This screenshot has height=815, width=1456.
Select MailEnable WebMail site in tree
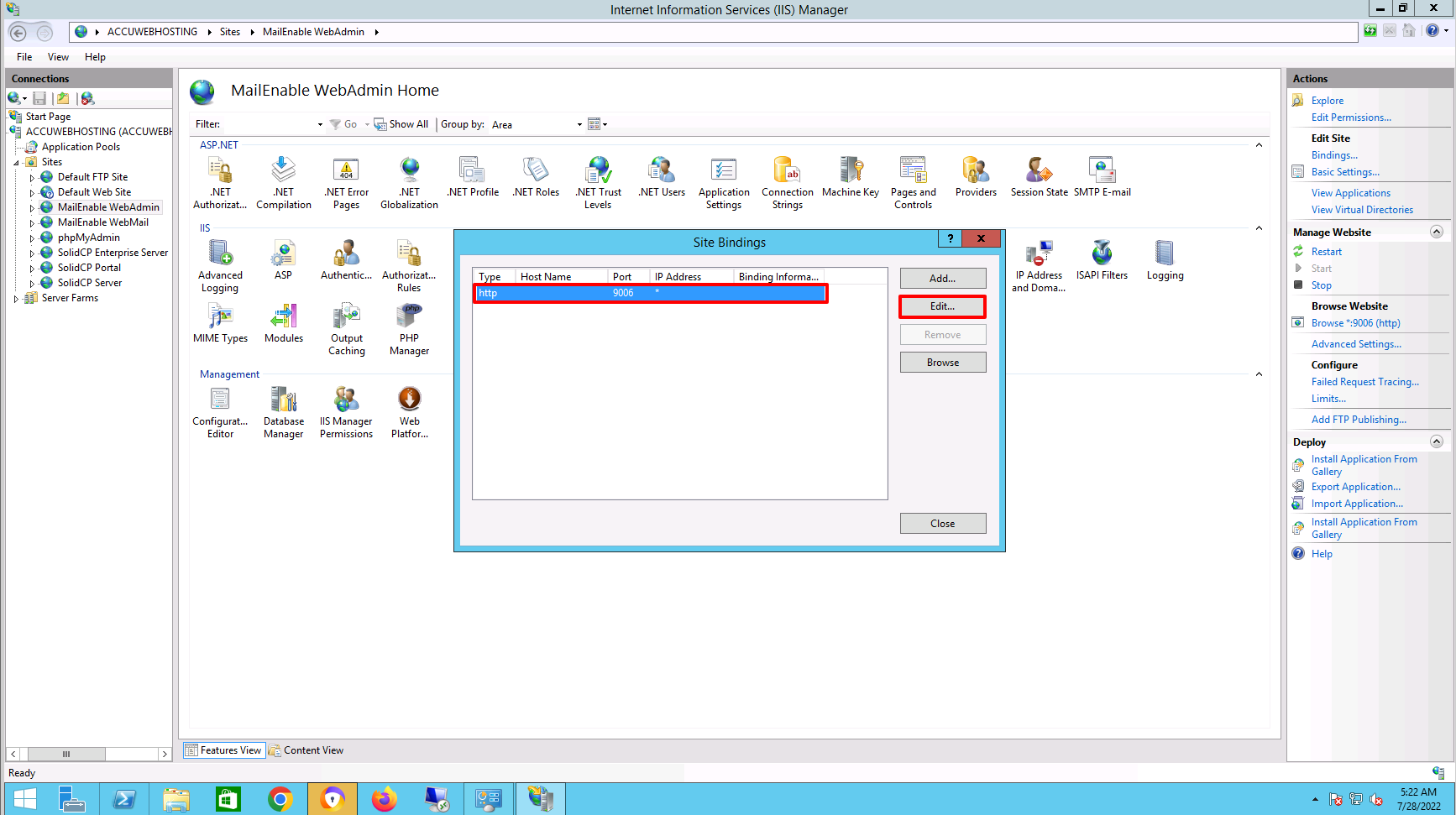pyautogui.click(x=102, y=222)
